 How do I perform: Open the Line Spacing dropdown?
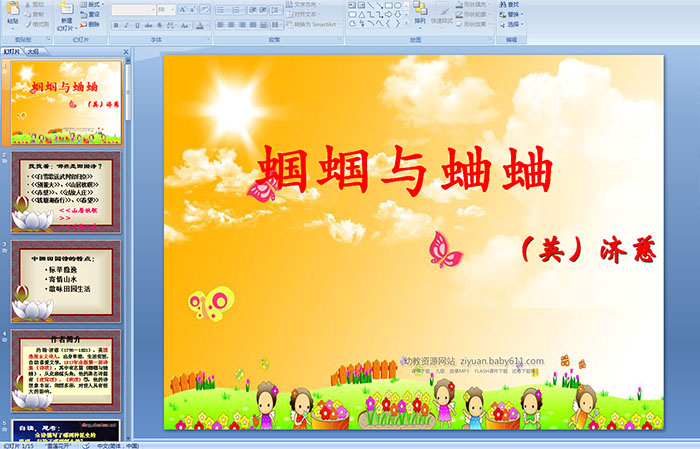point(277,10)
